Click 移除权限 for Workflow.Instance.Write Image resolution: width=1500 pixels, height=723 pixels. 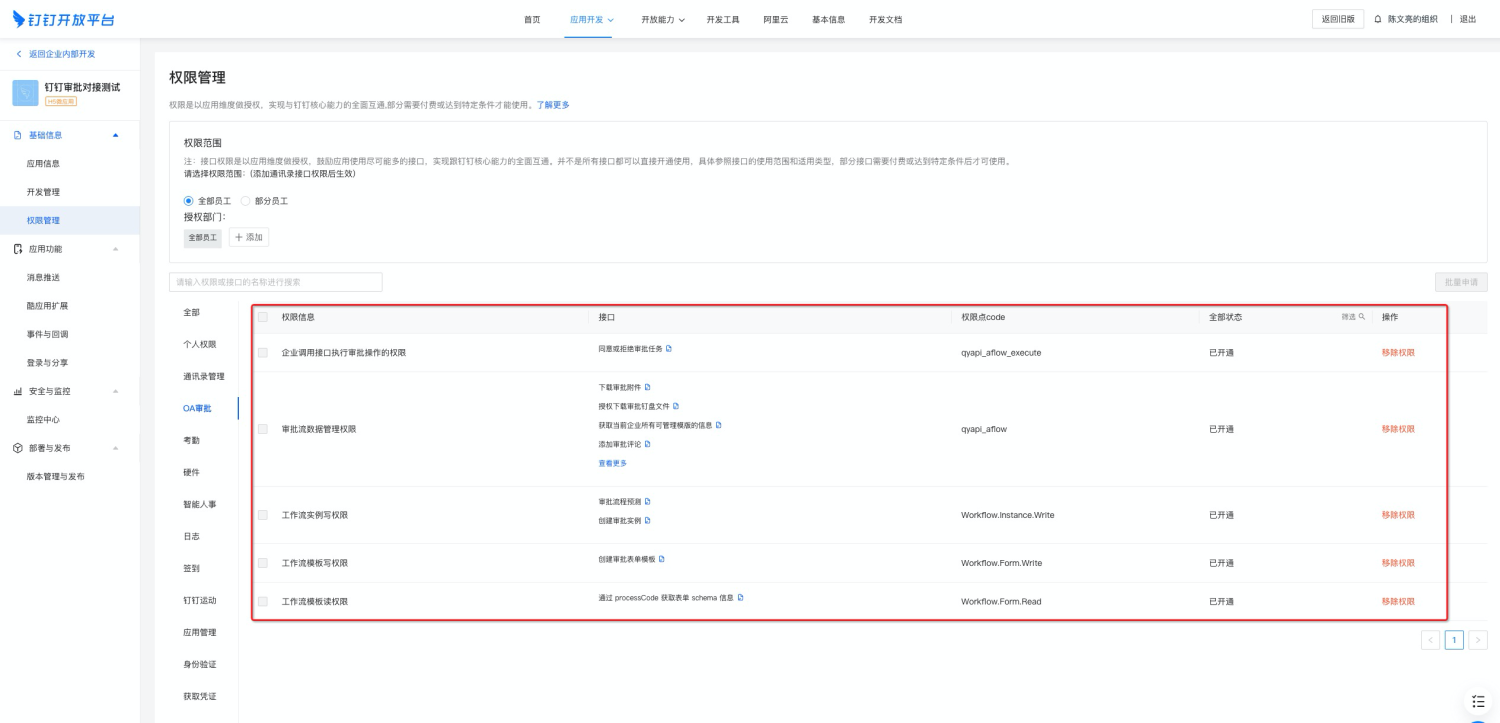(1398, 515)
